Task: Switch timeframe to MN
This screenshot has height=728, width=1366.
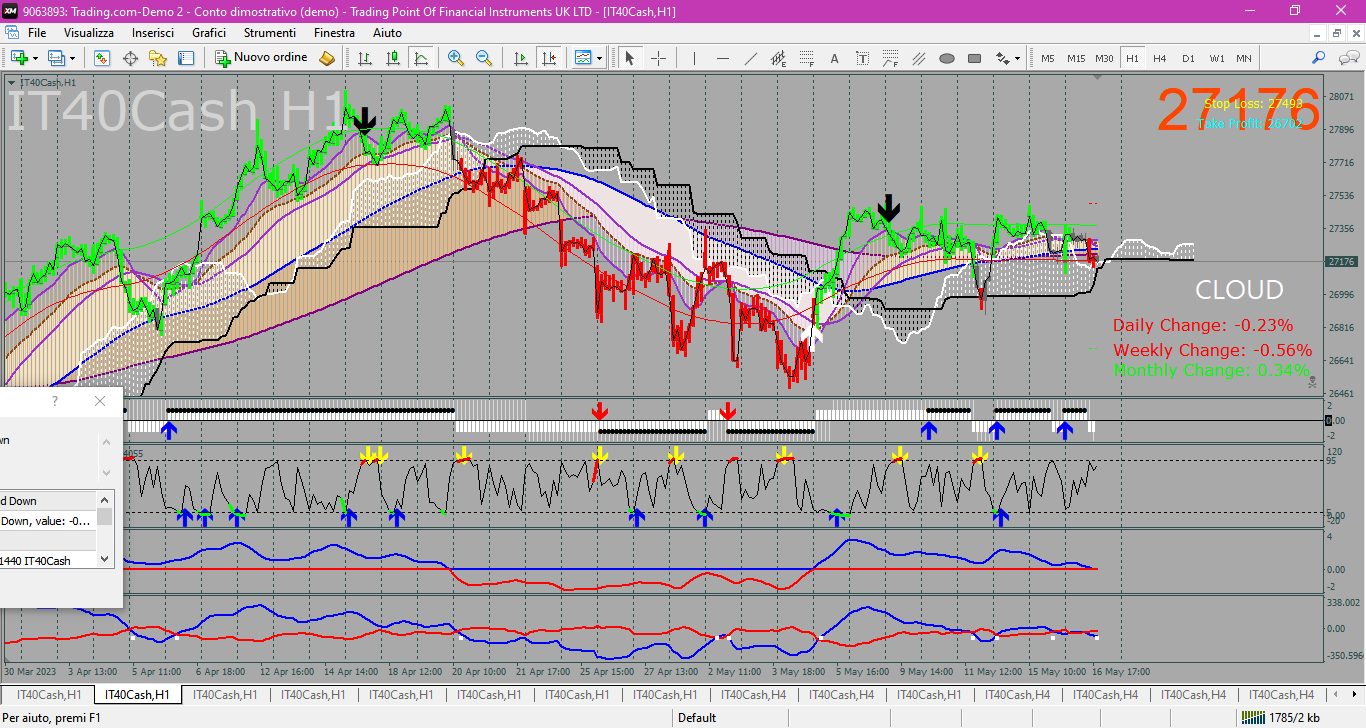Action: coord(1243,58)
